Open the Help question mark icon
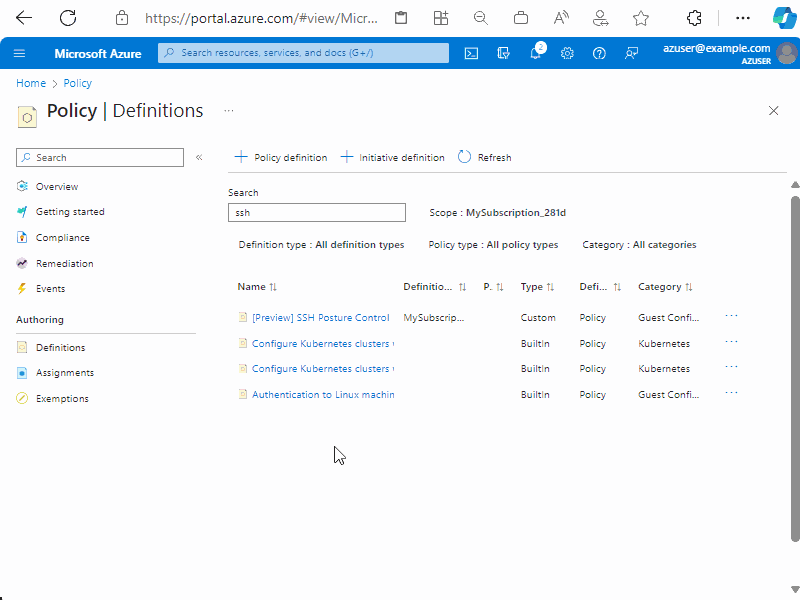The width and height of the screenshot is (800, 600). [599, 53]
